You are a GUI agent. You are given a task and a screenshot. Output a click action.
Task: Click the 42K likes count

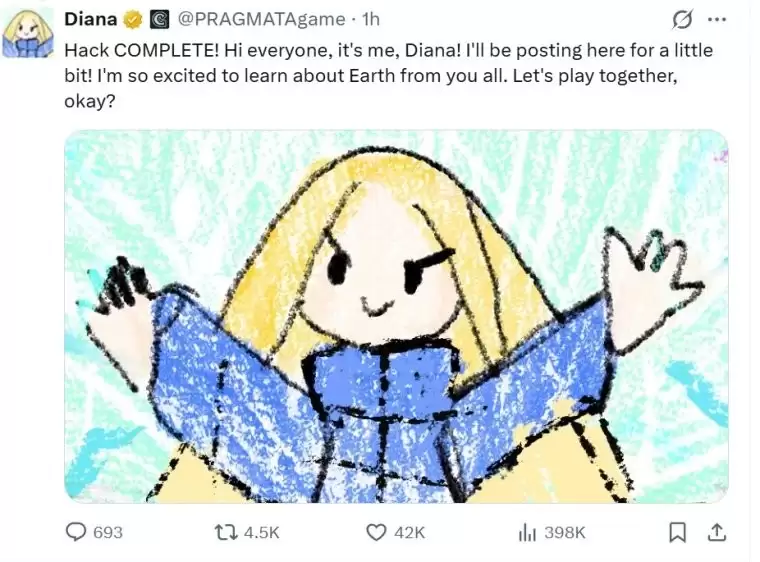coord(410,532)
